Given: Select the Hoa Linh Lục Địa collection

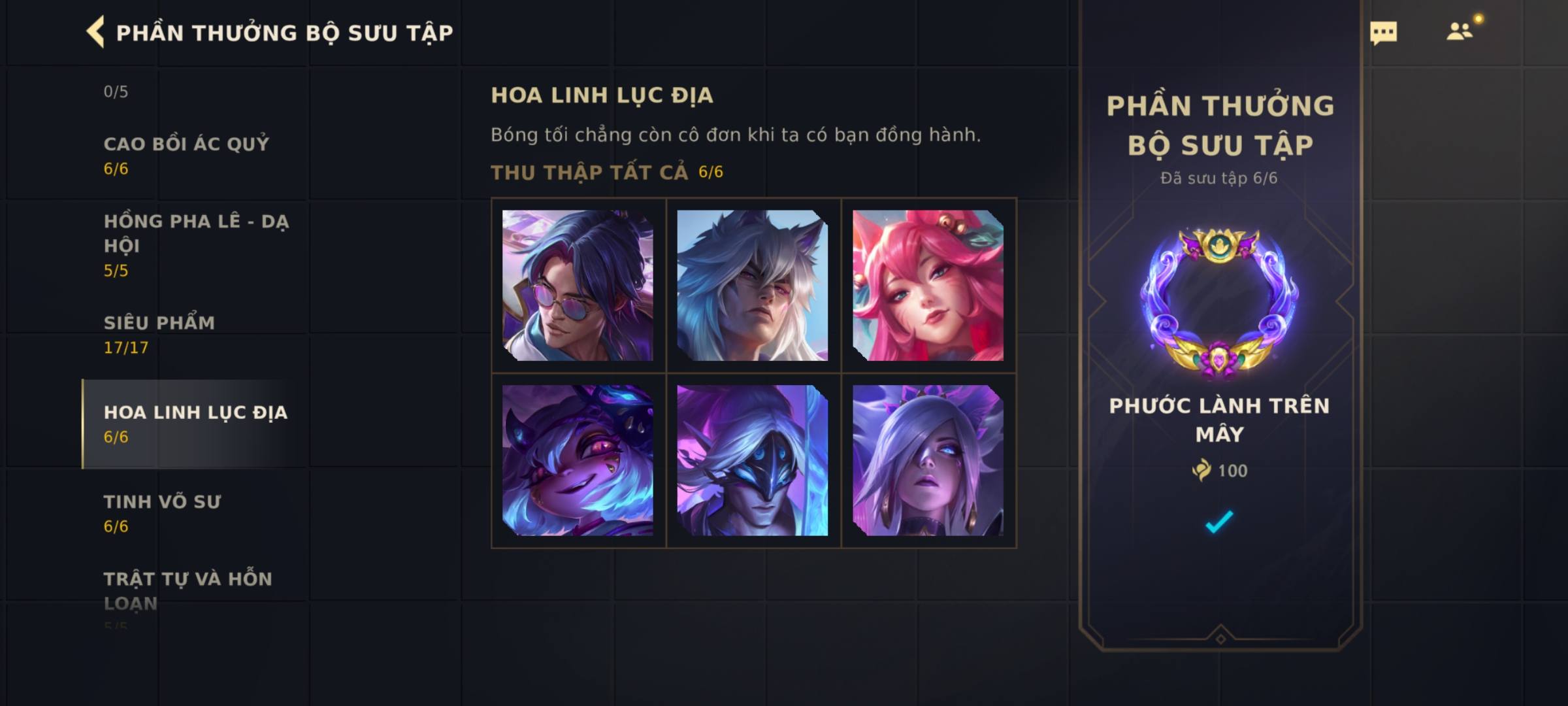Looking at the screenshot, I should pos(195,424).
